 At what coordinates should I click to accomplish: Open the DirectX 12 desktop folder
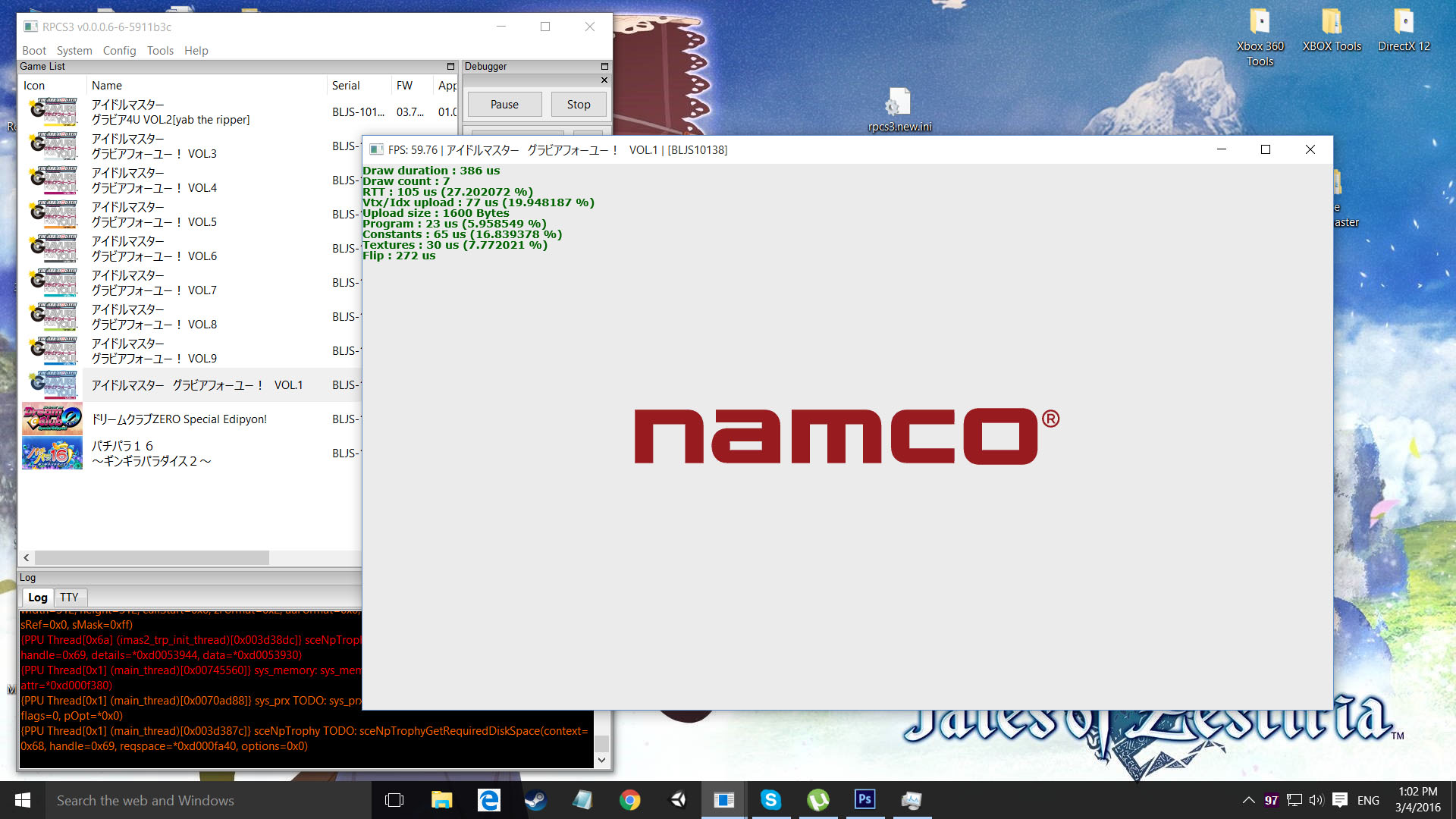[1404, 30]
